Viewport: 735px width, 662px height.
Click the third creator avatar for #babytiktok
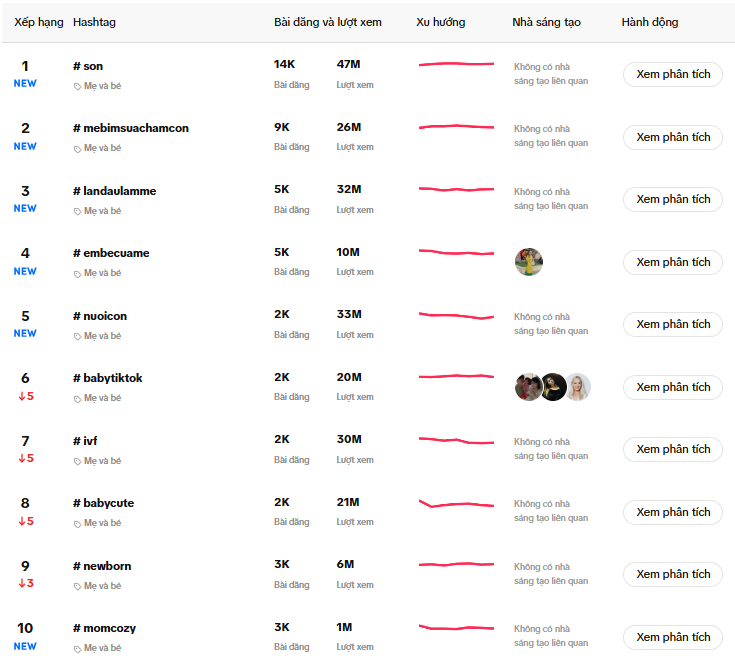[x=578, y=387]
